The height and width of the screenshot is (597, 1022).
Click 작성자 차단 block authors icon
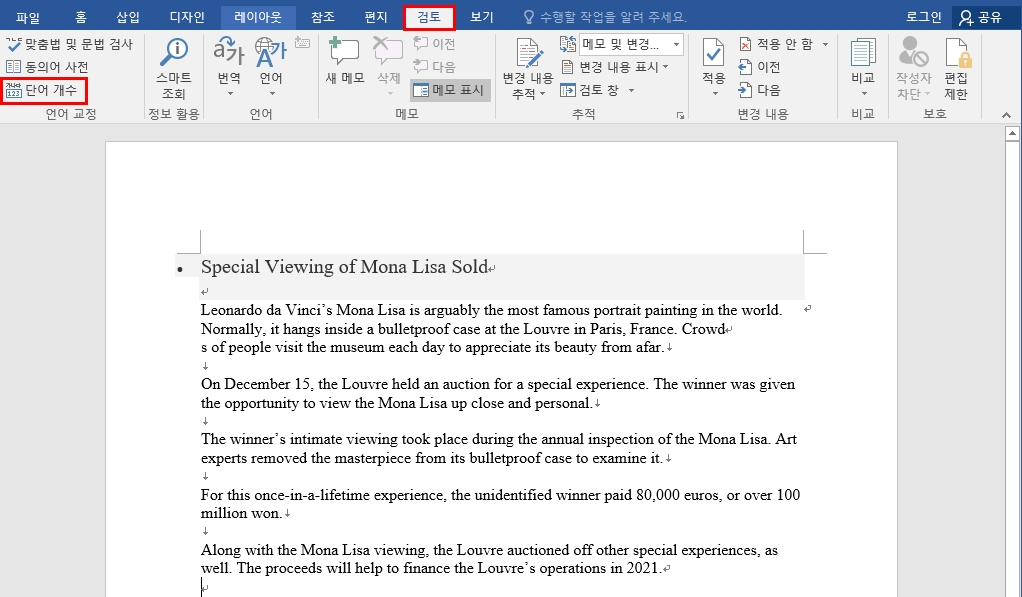click(x=913, y=52)
